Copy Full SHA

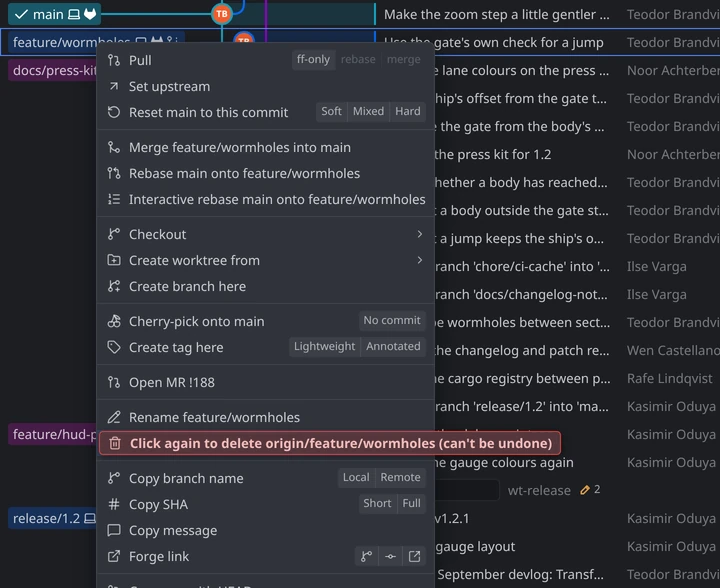pos(411,504)
